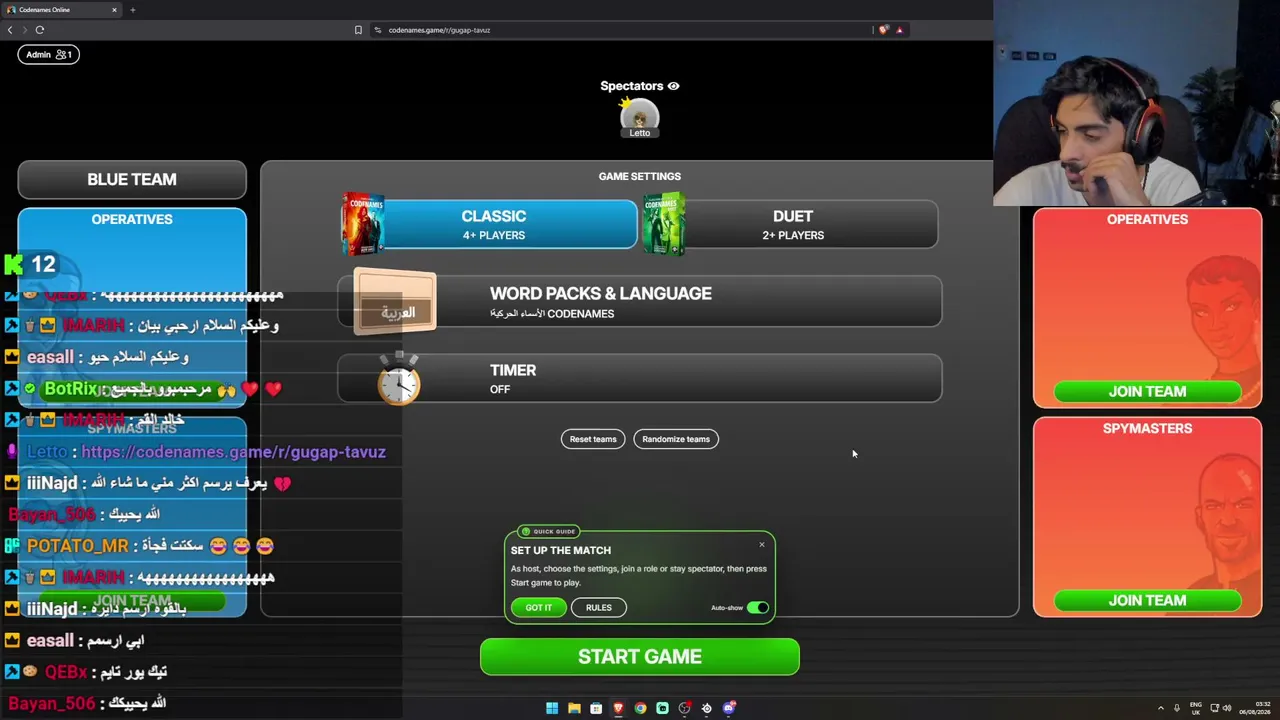Screen dimensions: 1280x720
Task: Click GOT IT in the quick guide
Action: point(538,607)
